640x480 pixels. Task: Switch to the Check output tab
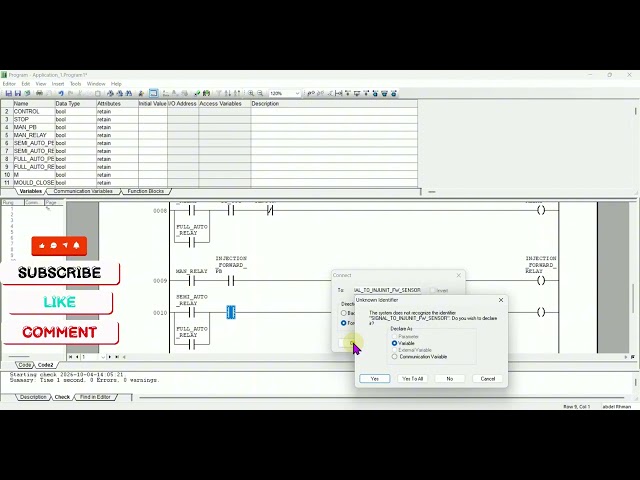pyautogui.click(x=62, y=397)
